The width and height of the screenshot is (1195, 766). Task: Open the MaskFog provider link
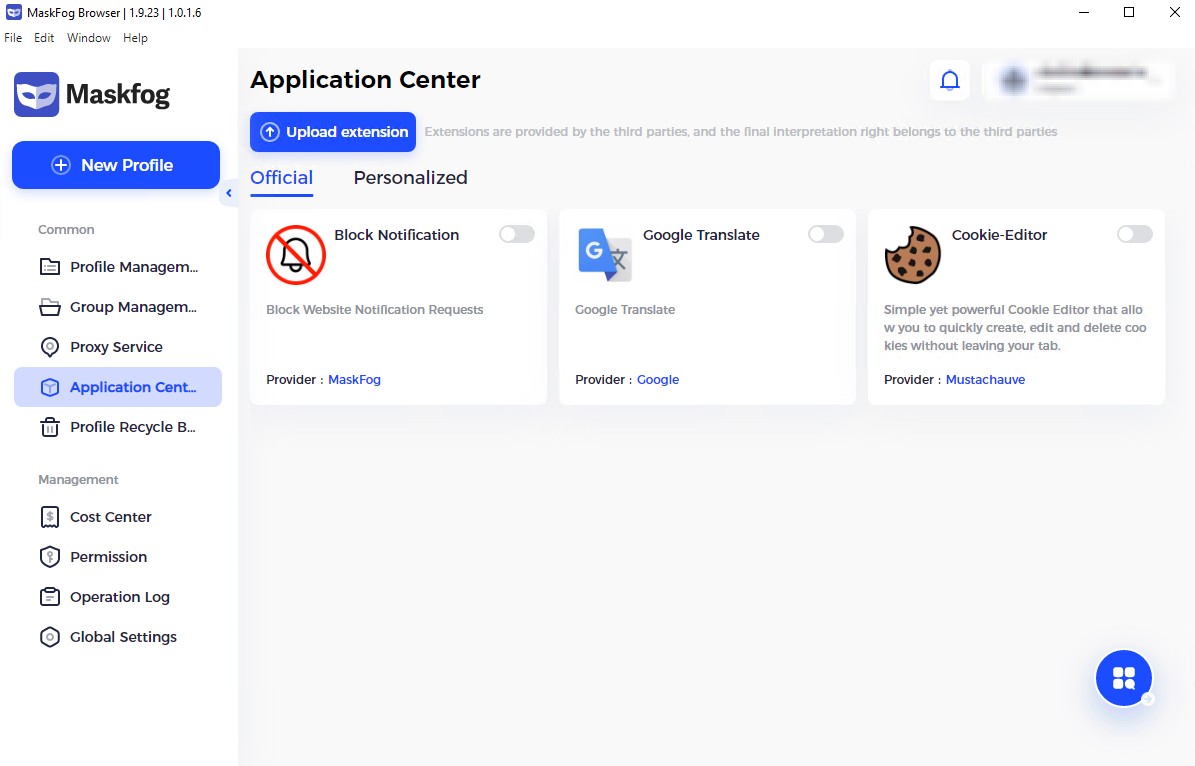coord(354,380)
